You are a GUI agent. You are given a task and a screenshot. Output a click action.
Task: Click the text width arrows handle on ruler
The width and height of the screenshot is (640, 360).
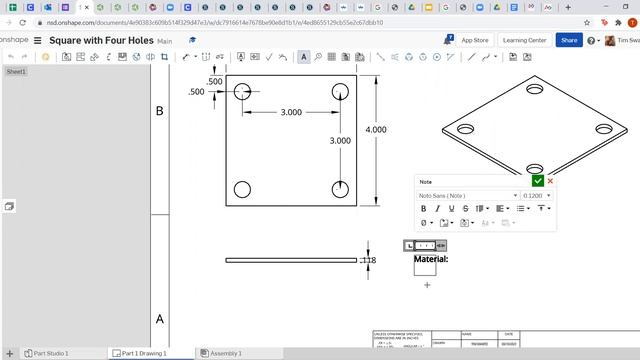[x=441, y=246]
